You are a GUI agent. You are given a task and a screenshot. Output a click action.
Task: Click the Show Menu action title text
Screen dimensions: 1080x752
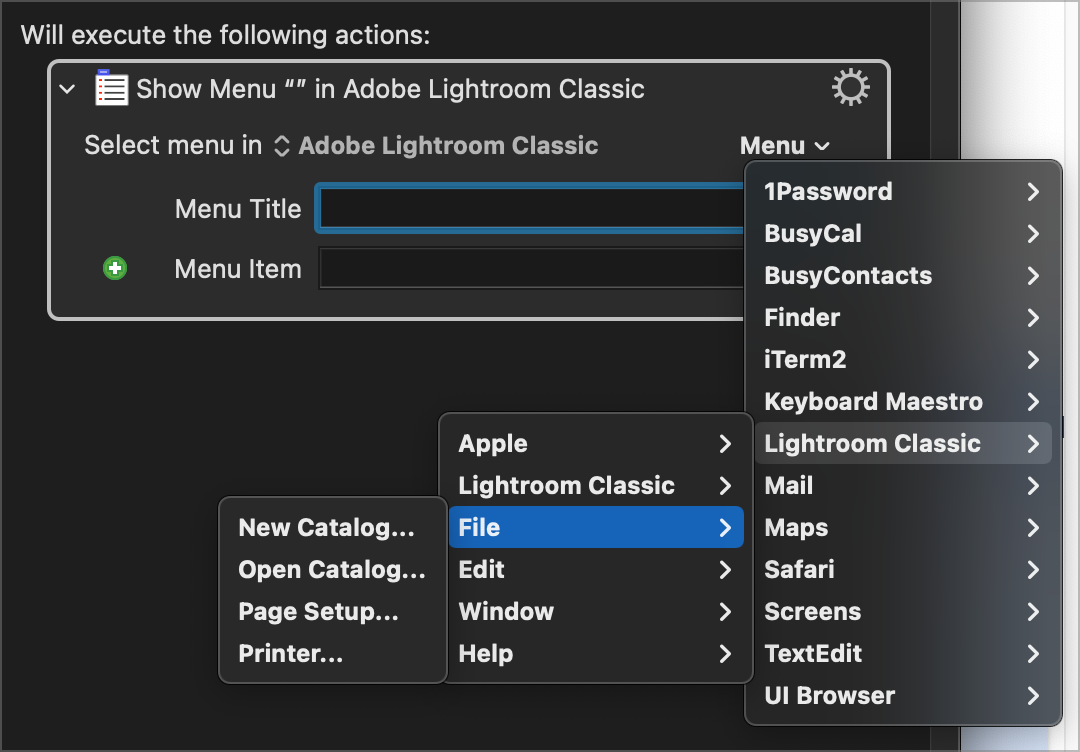390,89
